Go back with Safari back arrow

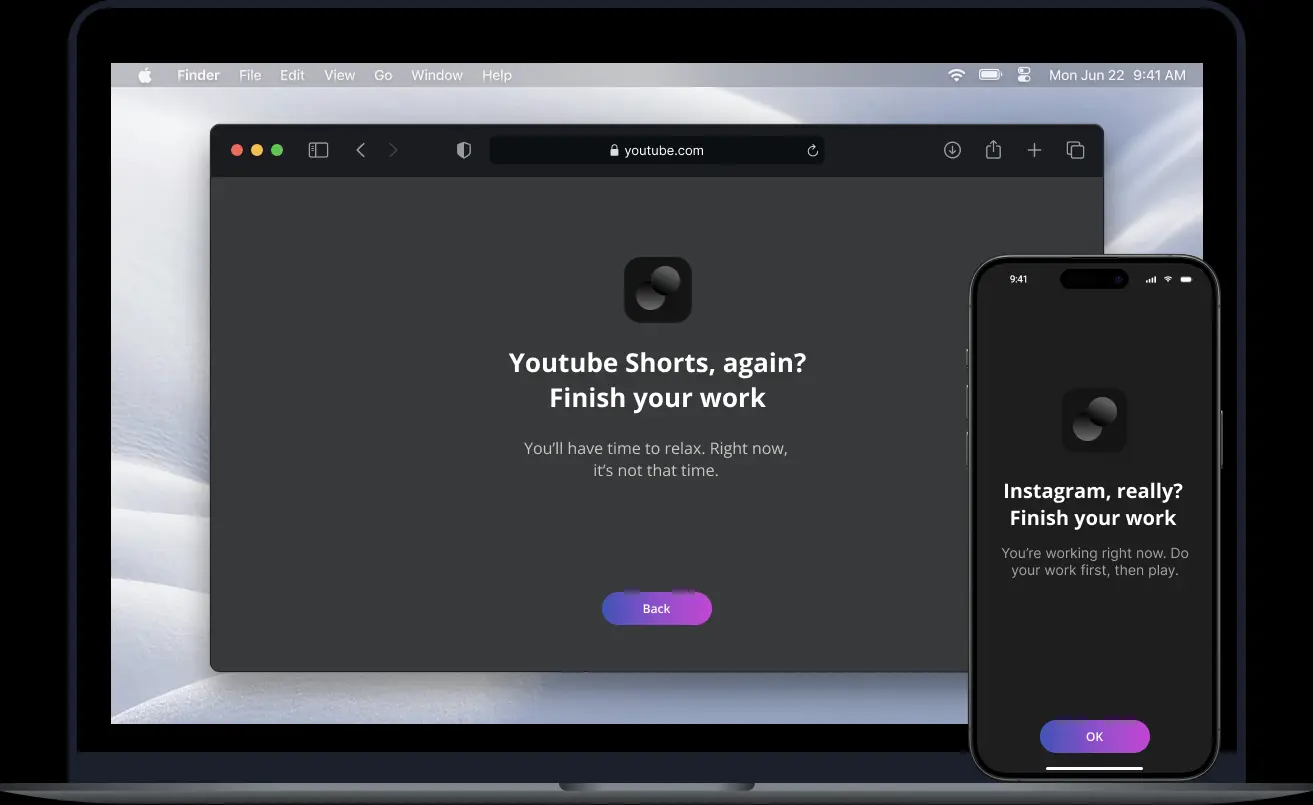click(361, 150)
